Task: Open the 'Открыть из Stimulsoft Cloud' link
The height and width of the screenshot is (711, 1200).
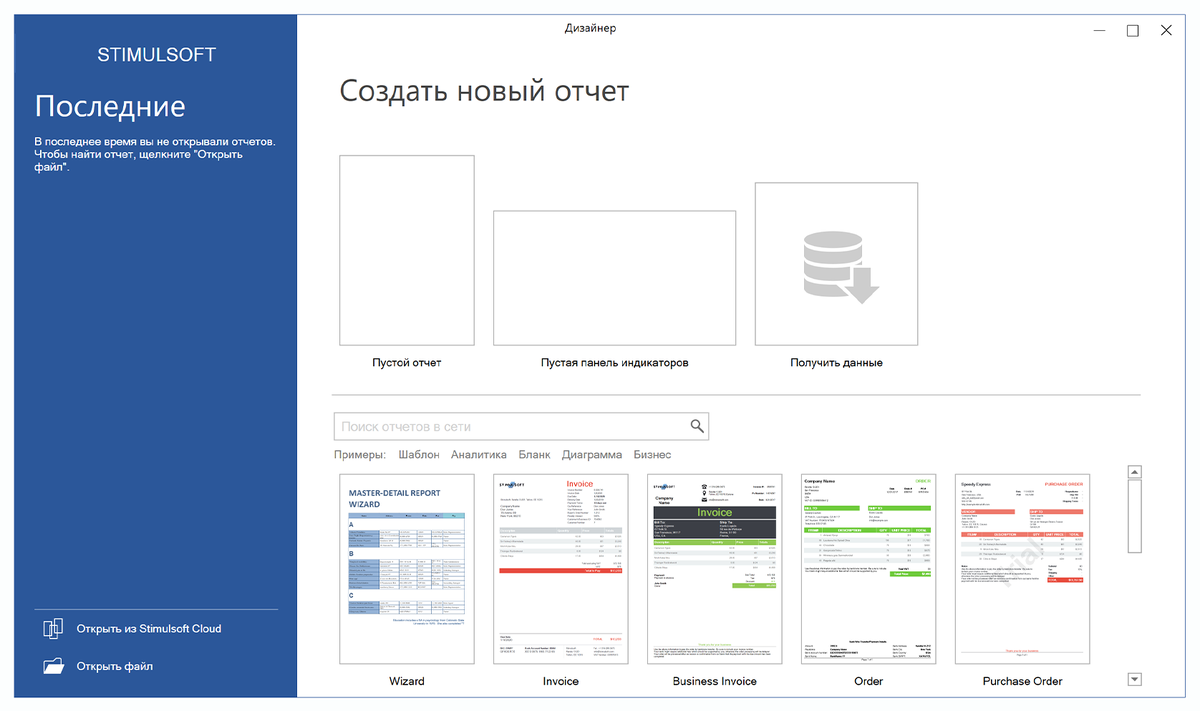Action: tap(149, 629)
